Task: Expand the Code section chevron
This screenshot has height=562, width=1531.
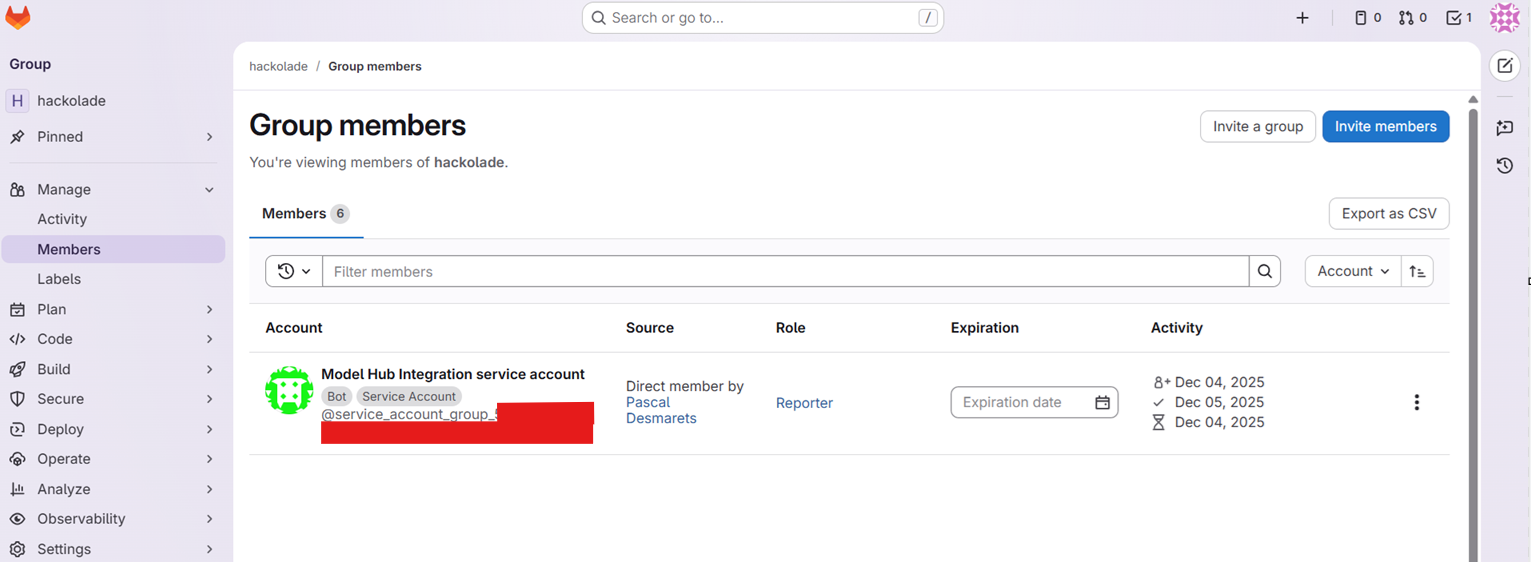Action: pyautogui.click(x=209, y=339)
